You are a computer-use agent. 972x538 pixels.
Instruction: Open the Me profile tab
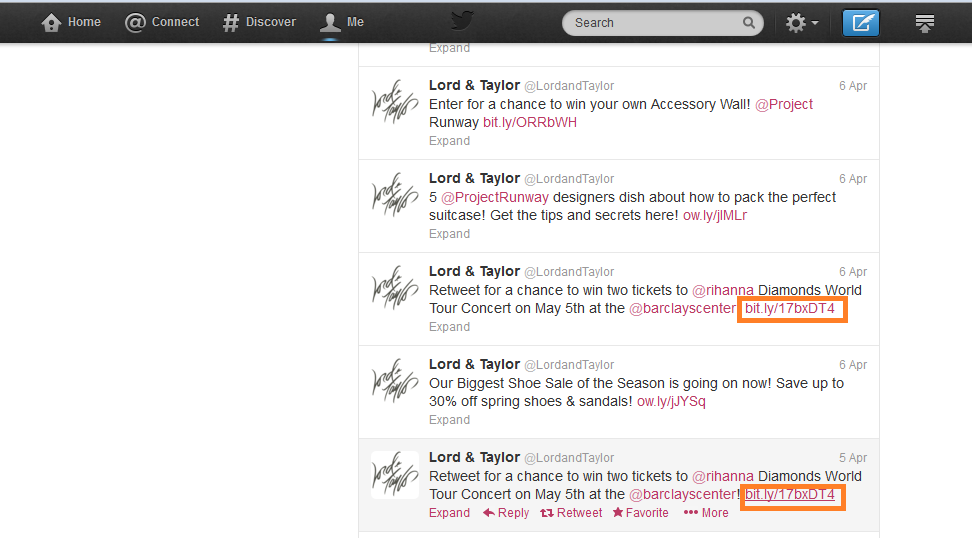coord(342,22)
